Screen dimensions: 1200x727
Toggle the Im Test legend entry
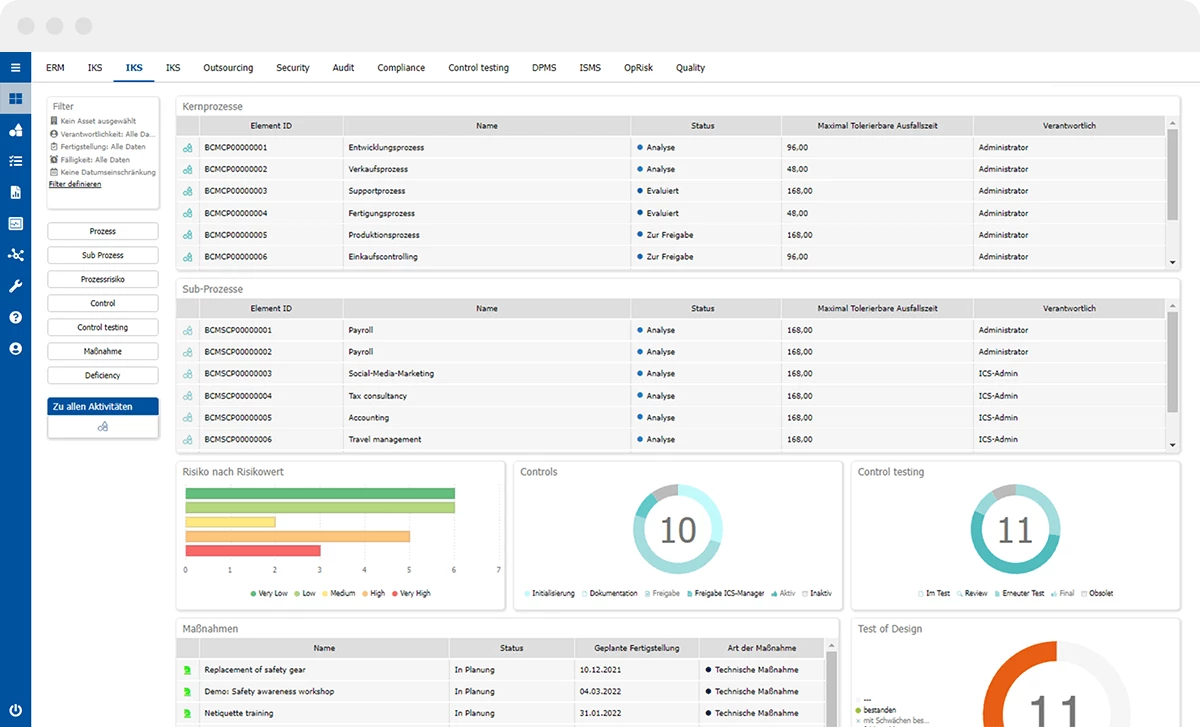[934, 593]
